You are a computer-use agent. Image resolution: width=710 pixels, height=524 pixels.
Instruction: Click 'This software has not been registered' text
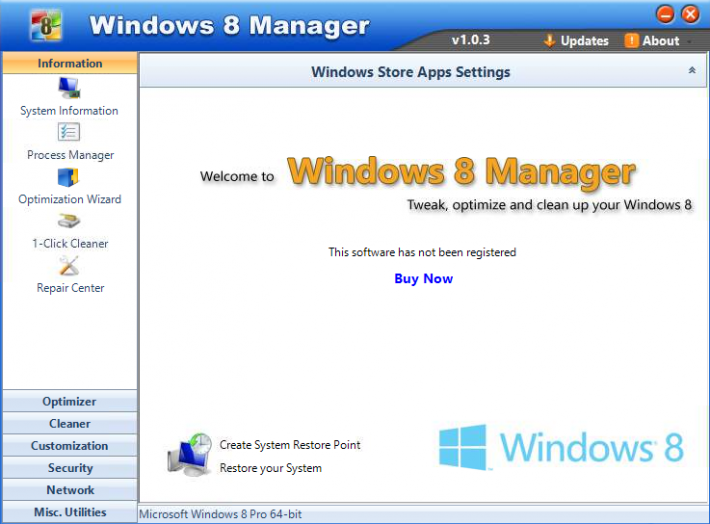pos(422,252)
